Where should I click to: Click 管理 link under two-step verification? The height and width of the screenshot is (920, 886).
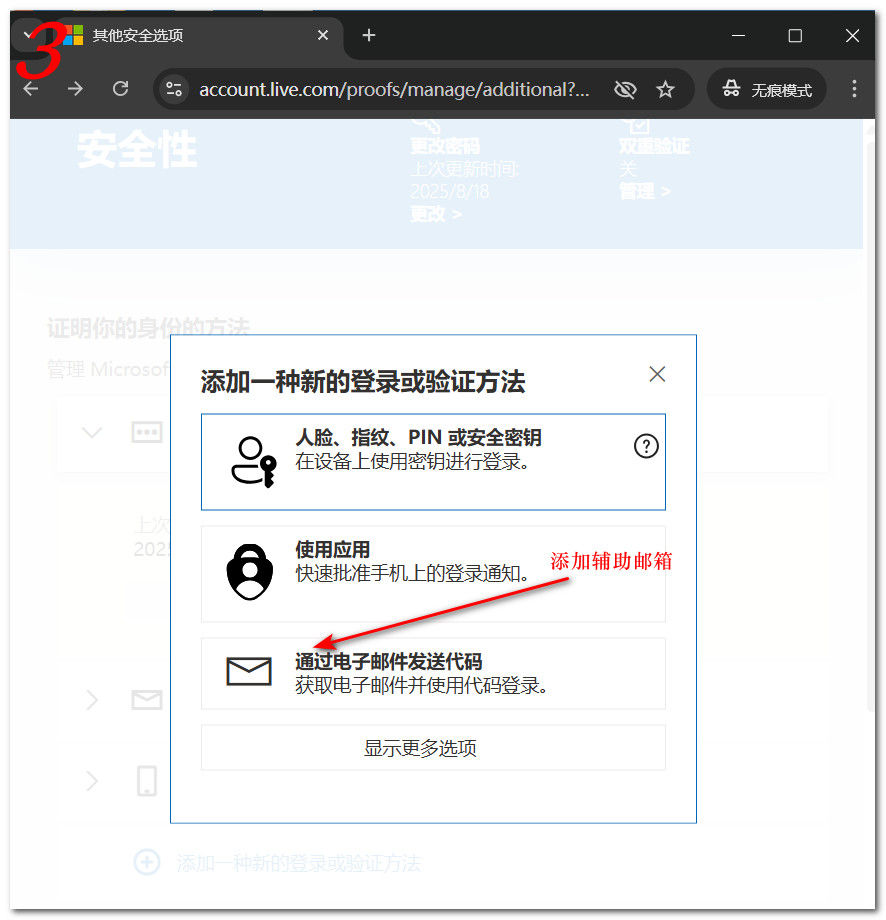click(x=644, y=191)
